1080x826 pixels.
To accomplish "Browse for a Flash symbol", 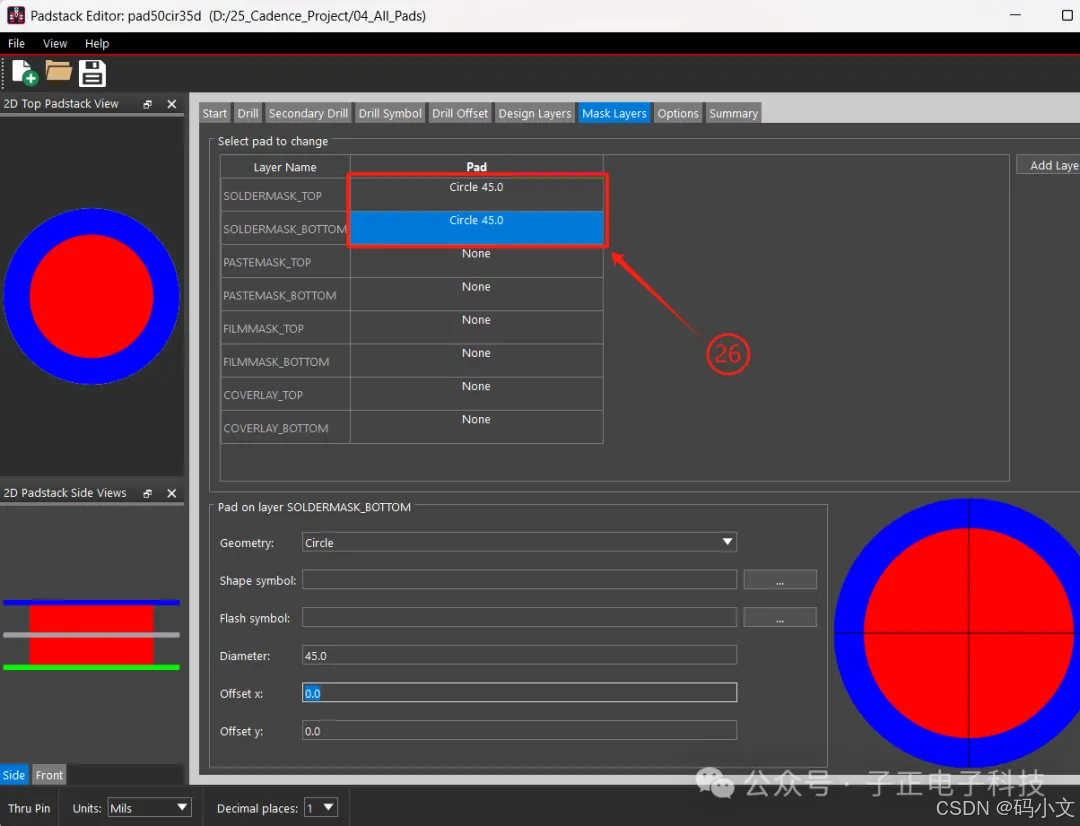I will [x=780, y=618].
